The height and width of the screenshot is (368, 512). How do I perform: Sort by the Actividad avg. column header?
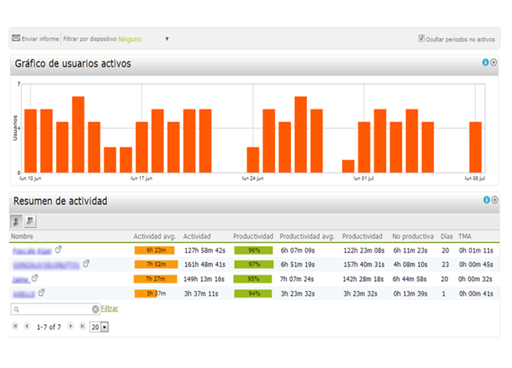(155, 236)
